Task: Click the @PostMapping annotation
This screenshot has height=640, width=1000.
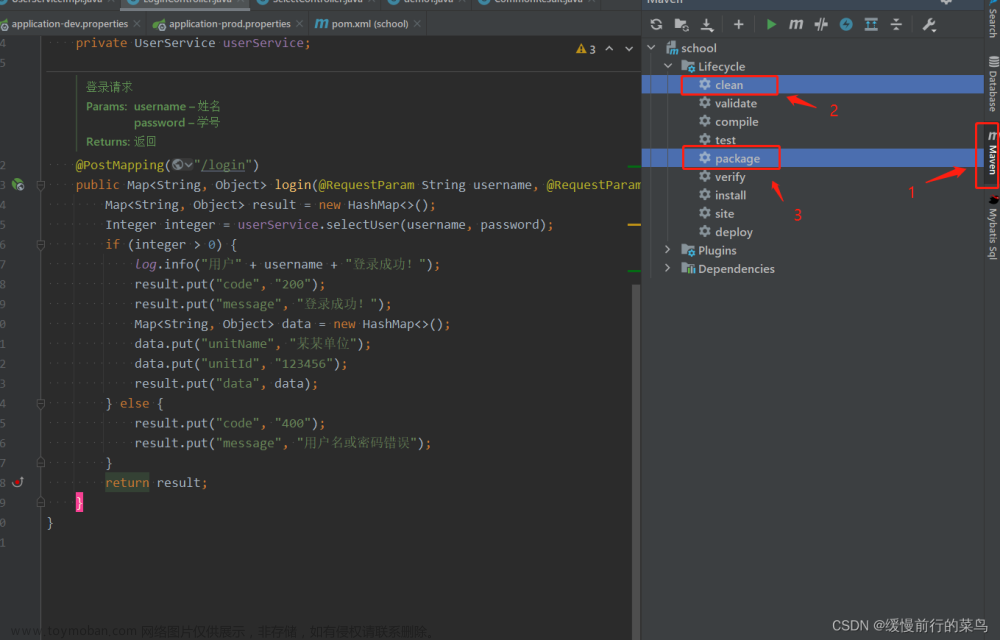Action: click(x=120, y=165)
